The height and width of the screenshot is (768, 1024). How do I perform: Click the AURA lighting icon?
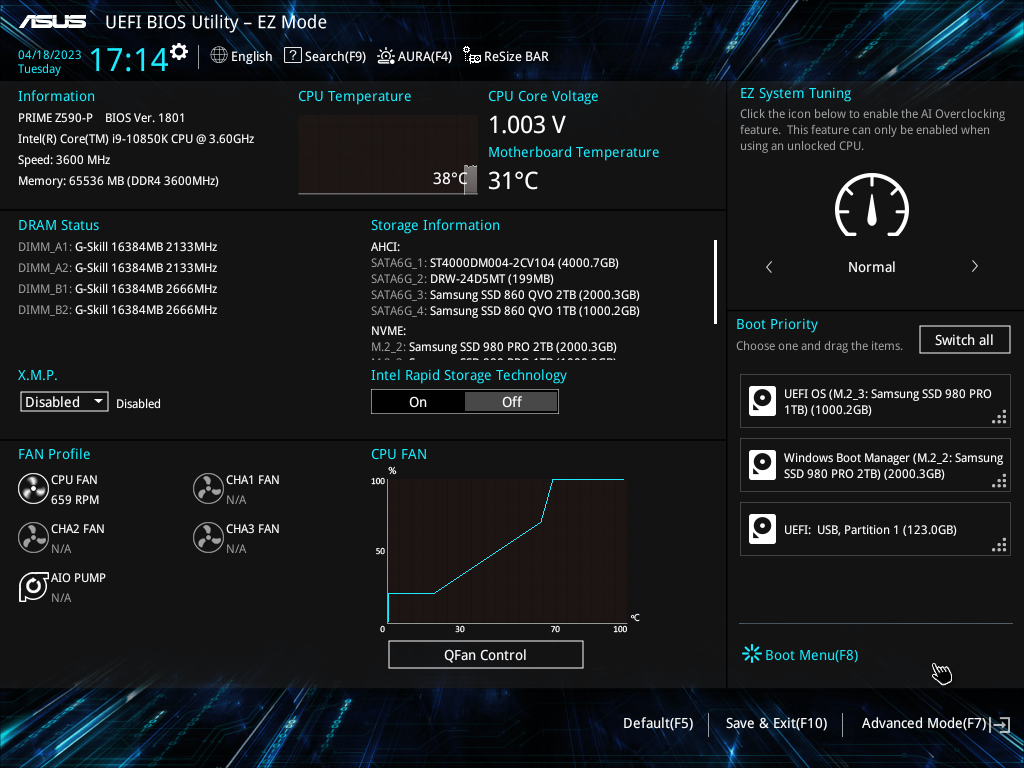[x=386, y=56]
